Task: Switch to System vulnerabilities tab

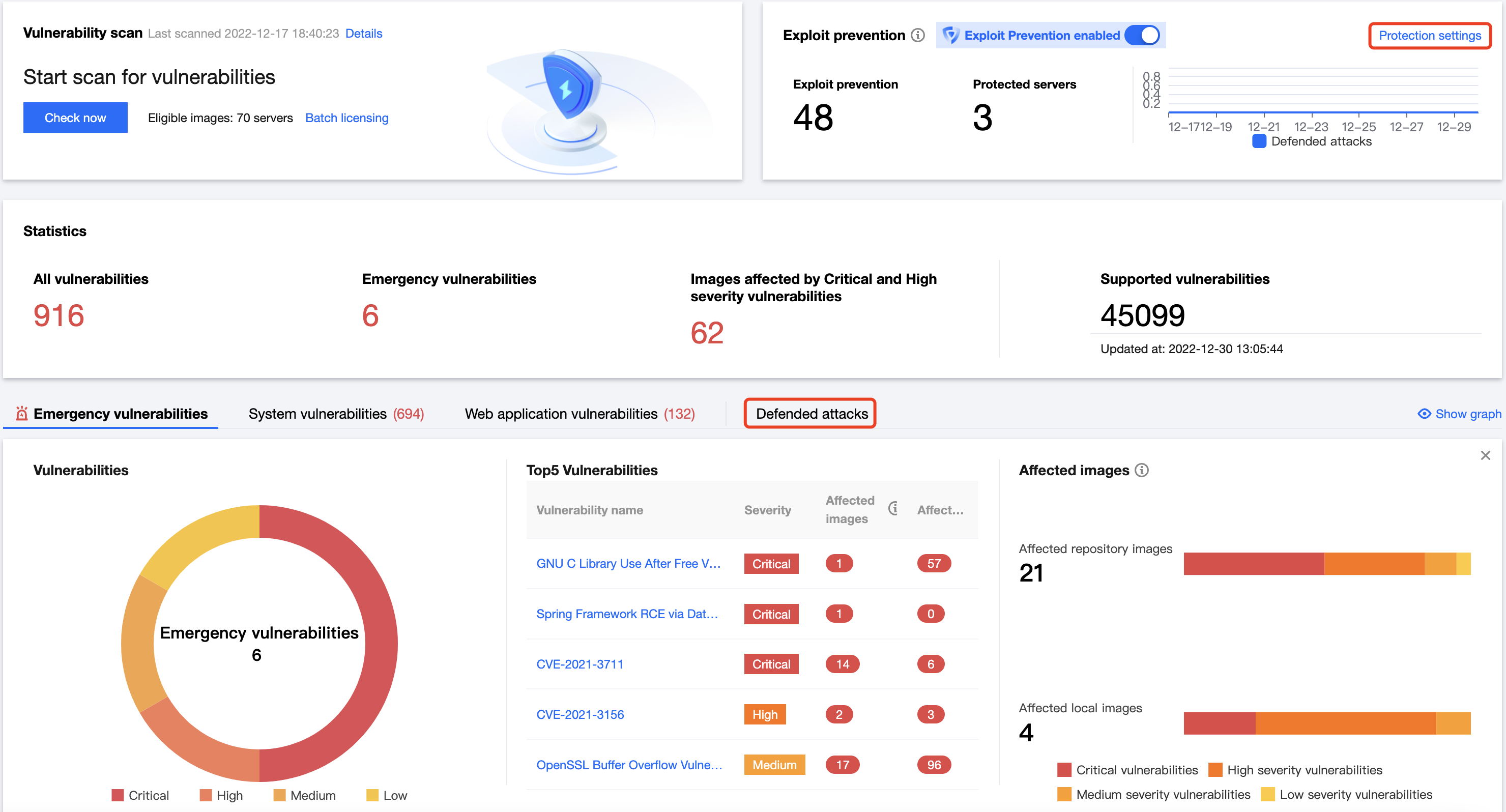Action: point(336,414)
